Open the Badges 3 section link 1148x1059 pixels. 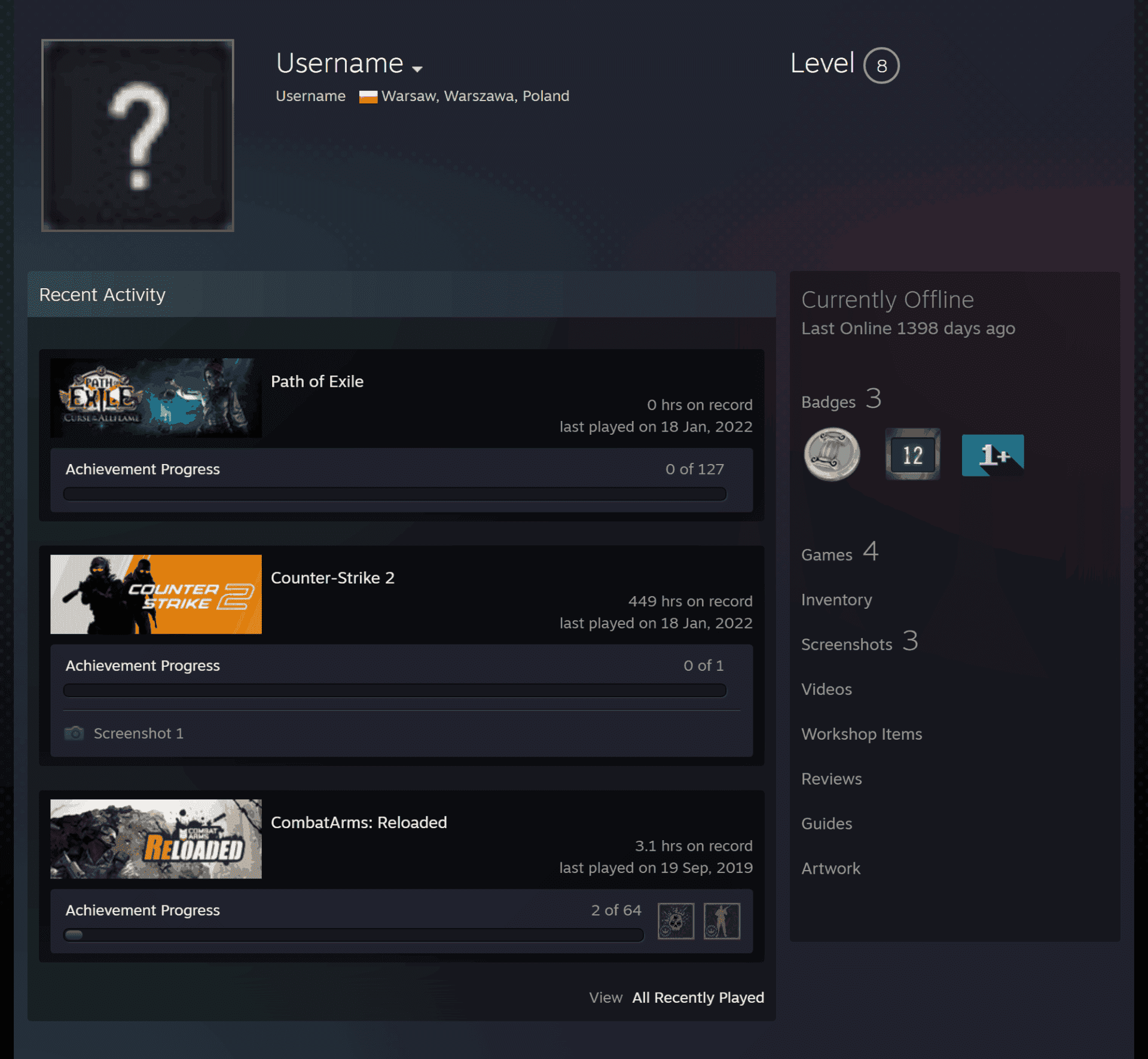pyautogui.click(x=841, y=399)
